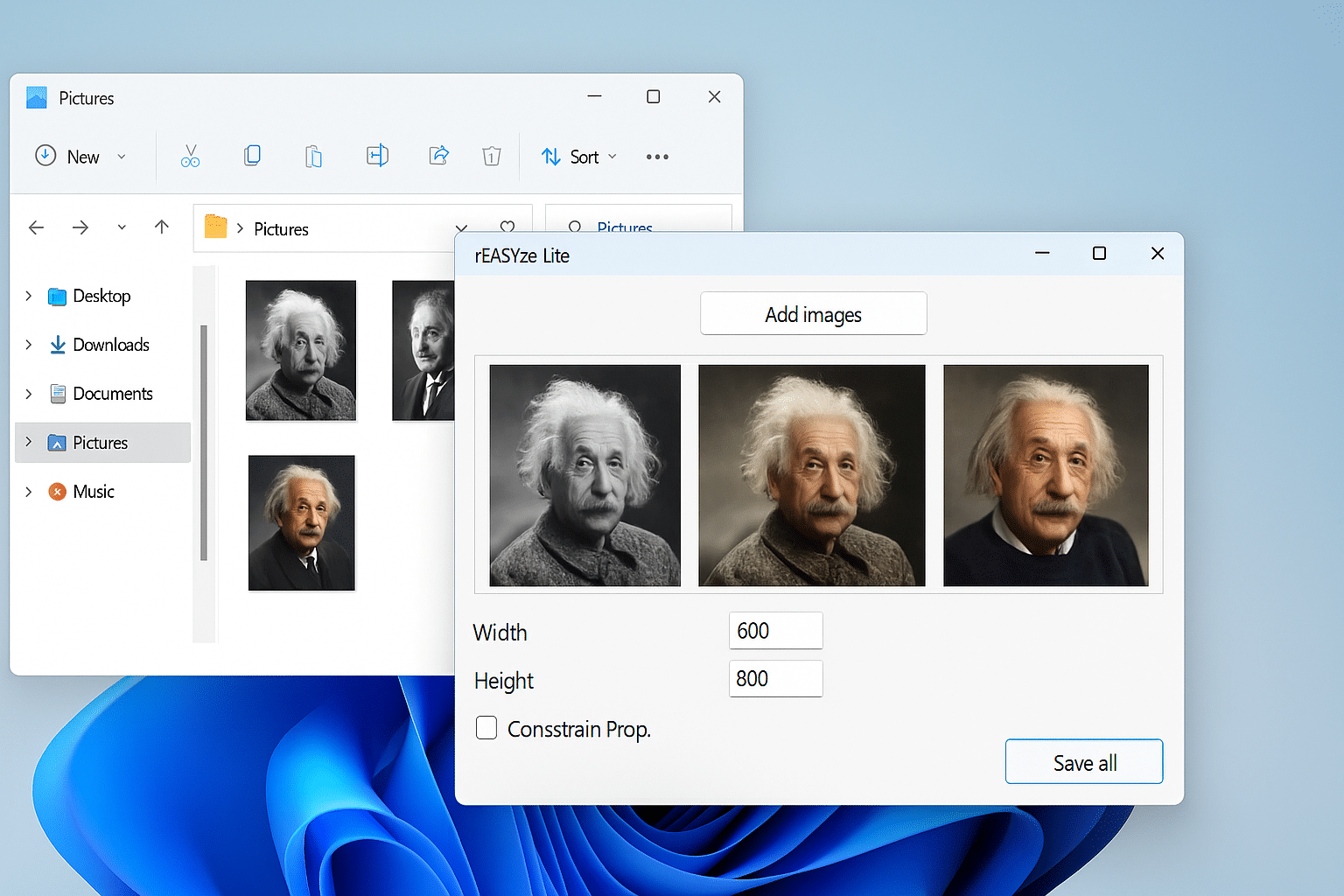Select Documents in the navigation pane
The width and height of the screenshot is (1344, 896).
[112, 394]
